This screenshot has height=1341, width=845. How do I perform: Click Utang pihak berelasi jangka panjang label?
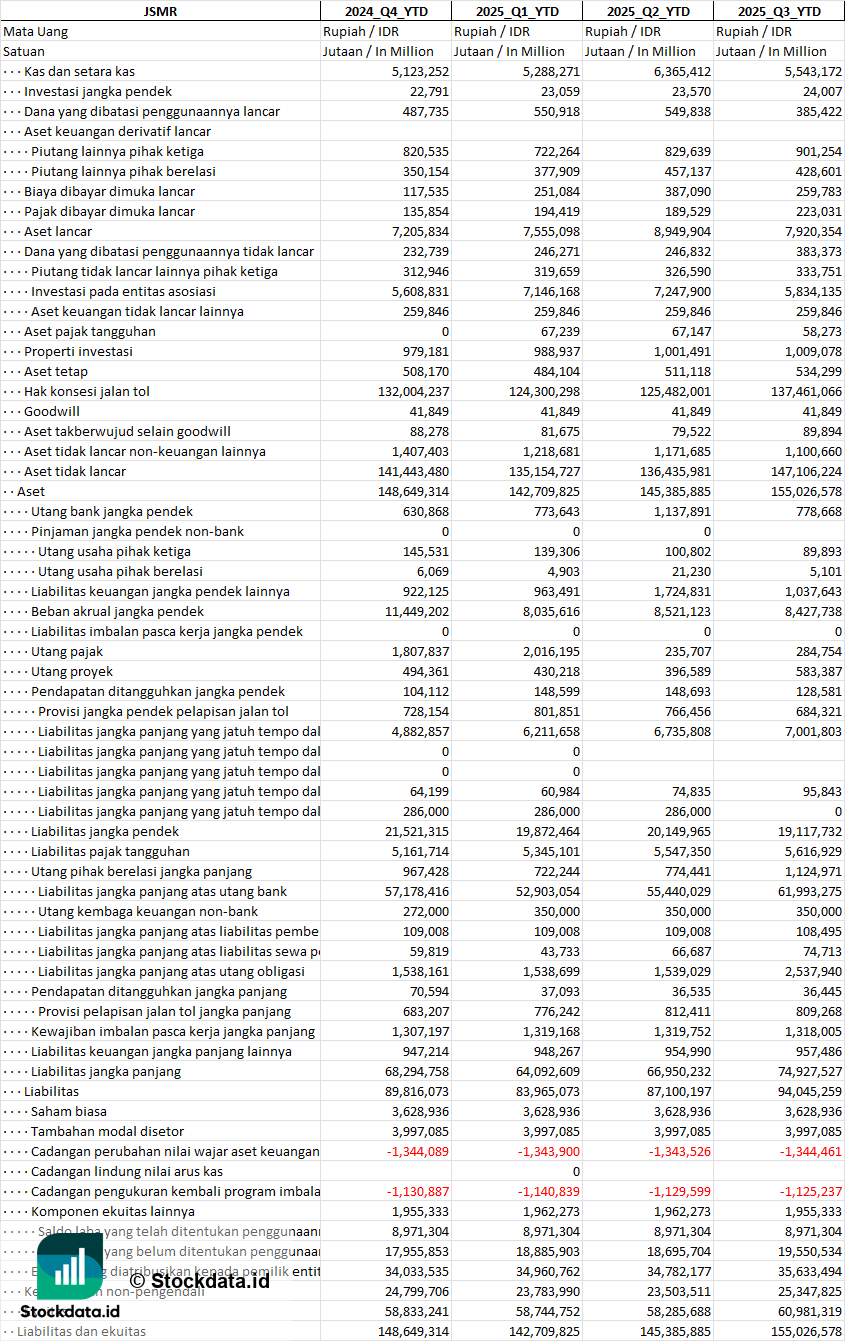141,871
